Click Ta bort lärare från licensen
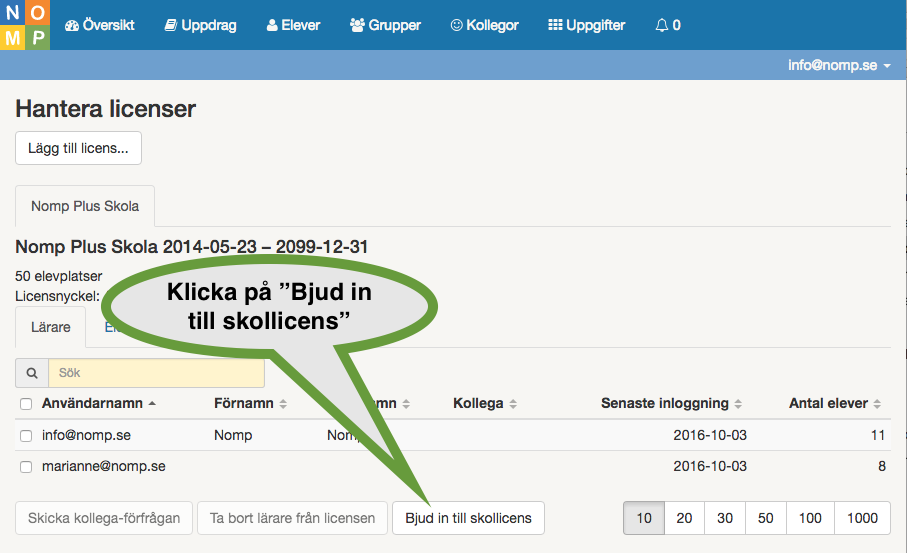 pyautogui.click(x=292, y=518)
